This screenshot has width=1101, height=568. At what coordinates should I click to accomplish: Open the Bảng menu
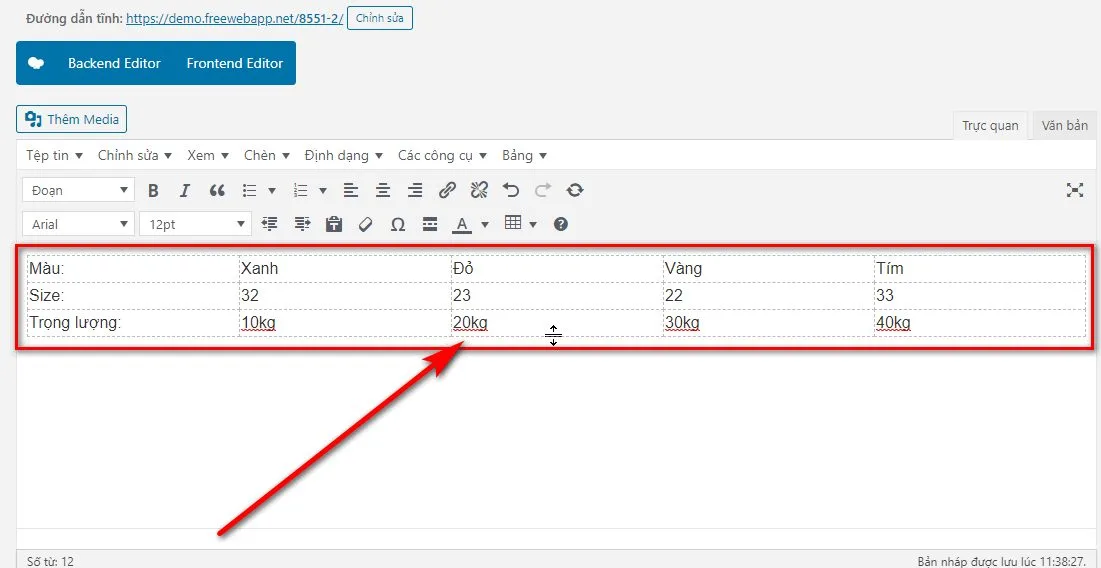tap(524, 155)
